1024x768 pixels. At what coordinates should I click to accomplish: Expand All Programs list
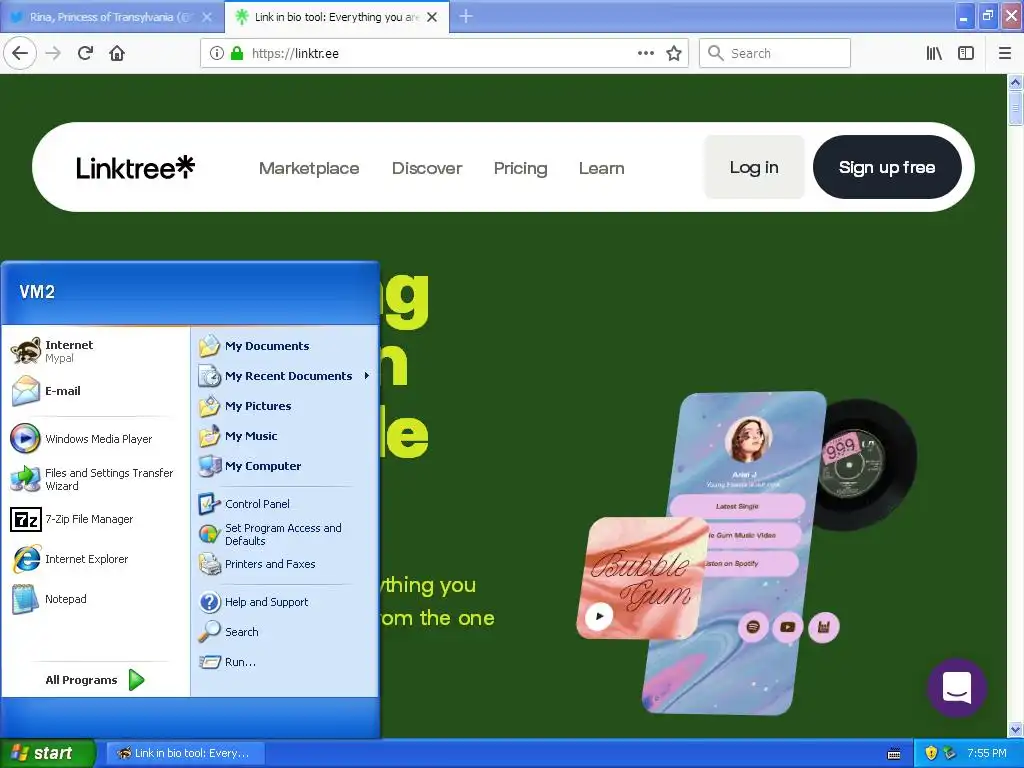tap(95, 680)
